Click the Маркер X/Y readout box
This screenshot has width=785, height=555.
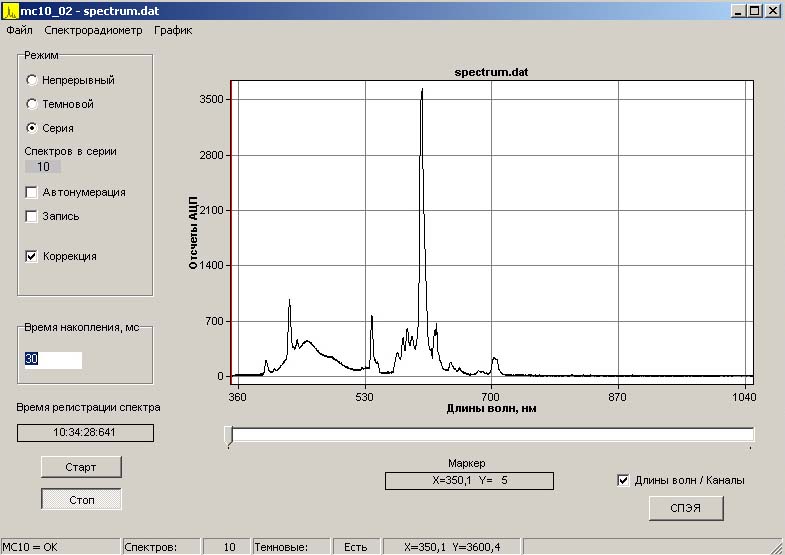(x=469, y=481)
